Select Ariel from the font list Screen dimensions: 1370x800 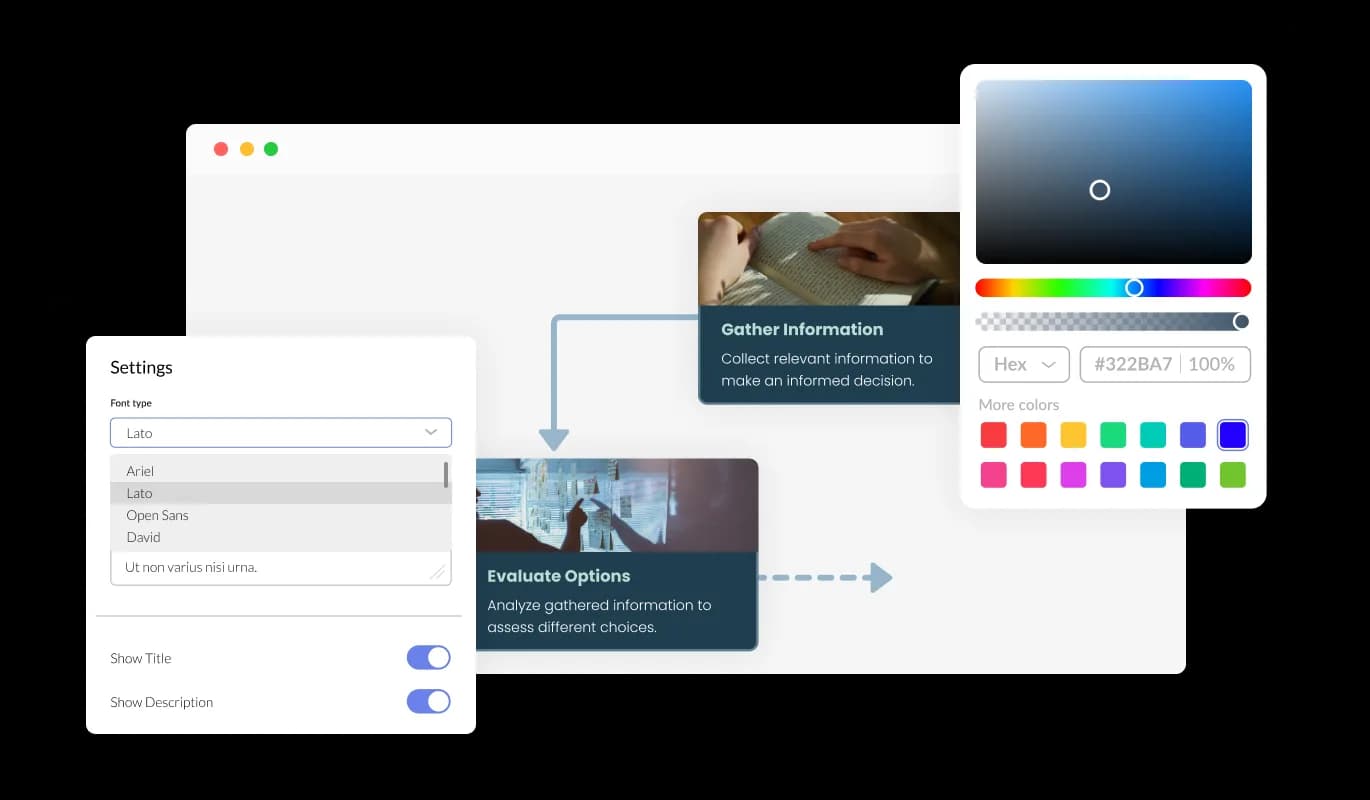tap(140, 471)
